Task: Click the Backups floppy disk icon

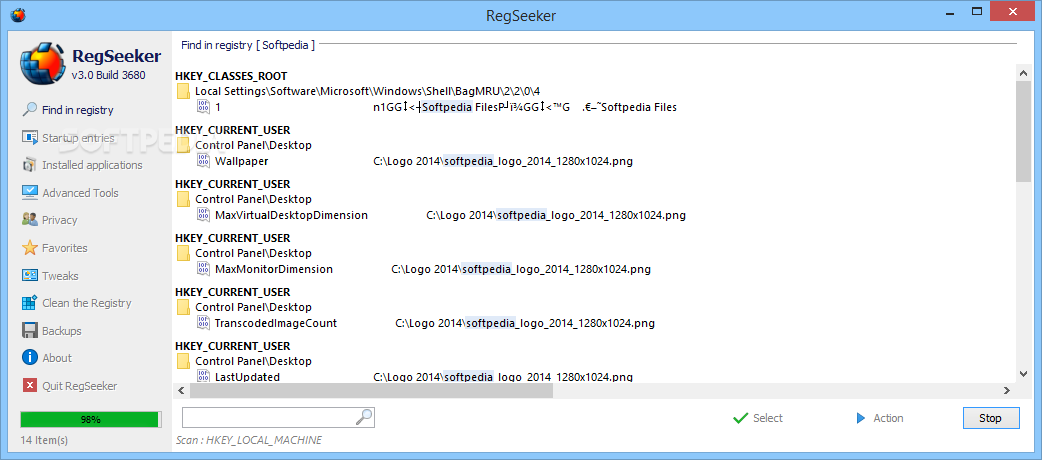Action: pos(29,330)
